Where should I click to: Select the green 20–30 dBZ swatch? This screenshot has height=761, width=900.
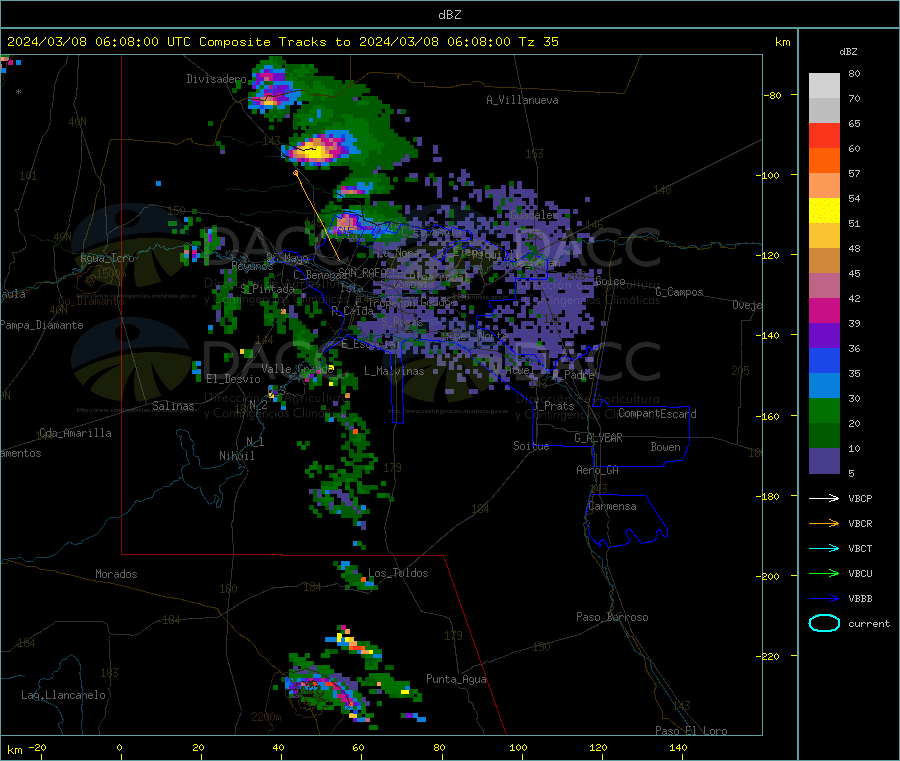(824, 410)
